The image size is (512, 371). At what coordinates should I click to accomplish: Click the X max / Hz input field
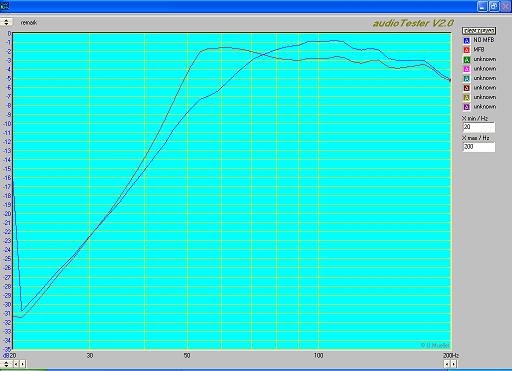tap(479, 147)
